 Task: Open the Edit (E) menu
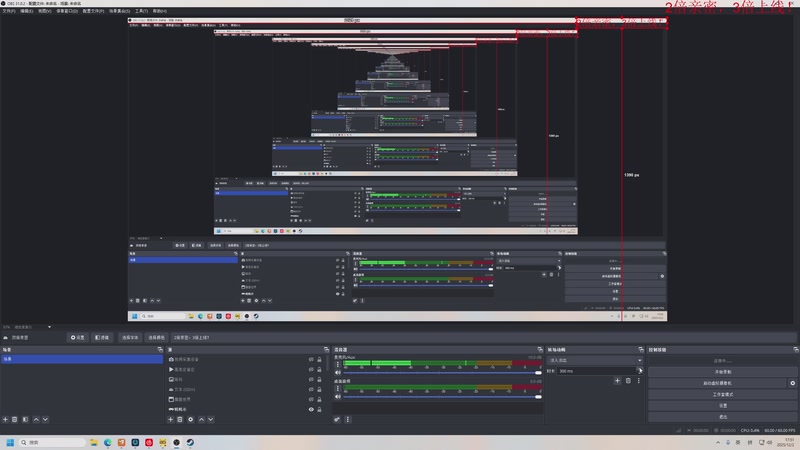point(27,11)
